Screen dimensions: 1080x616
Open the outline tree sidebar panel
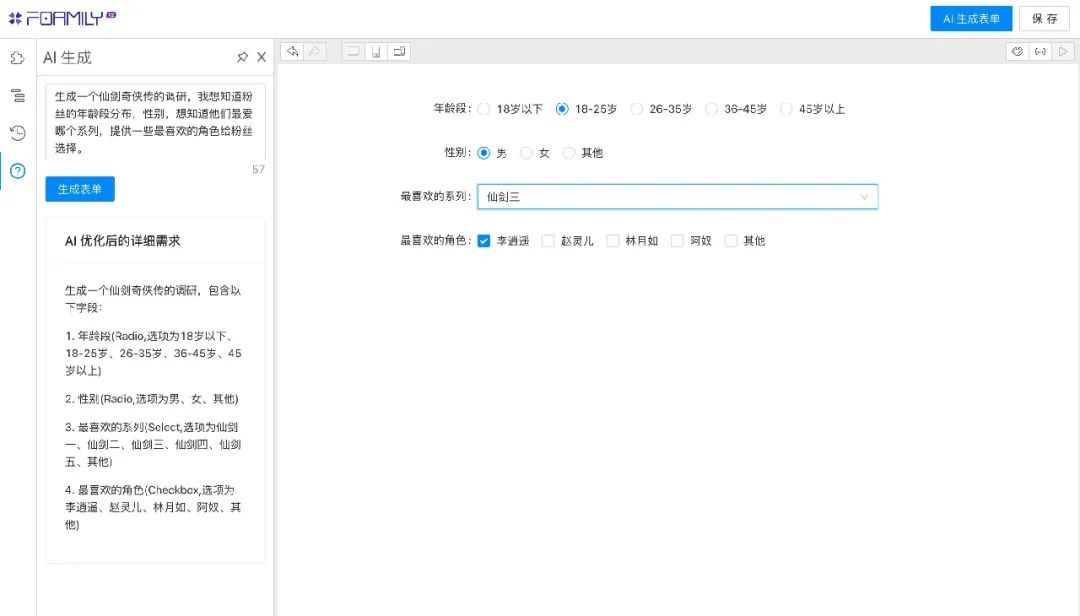(18, 95)
